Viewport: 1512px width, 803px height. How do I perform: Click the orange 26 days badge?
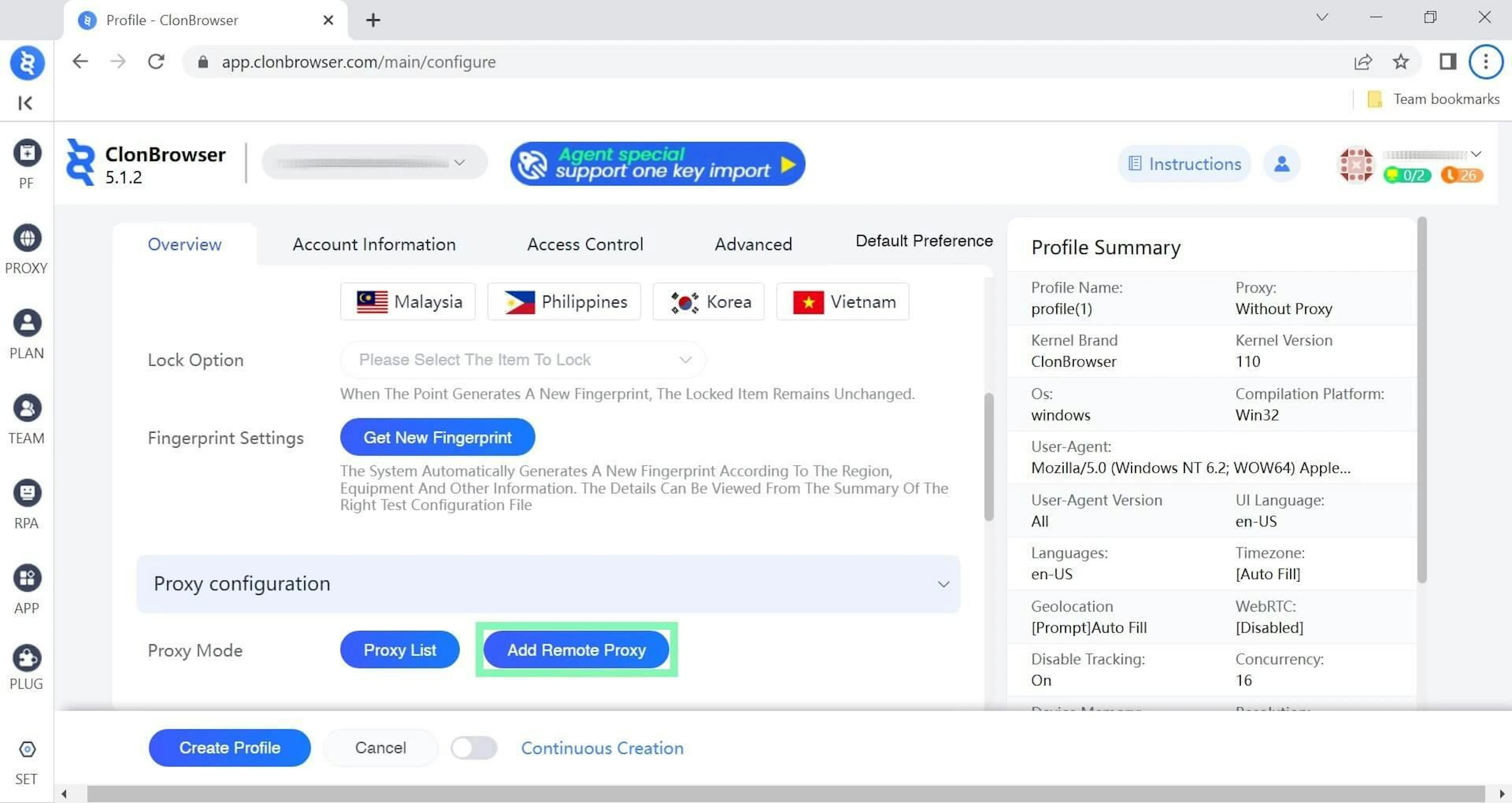click(1462, 175)
